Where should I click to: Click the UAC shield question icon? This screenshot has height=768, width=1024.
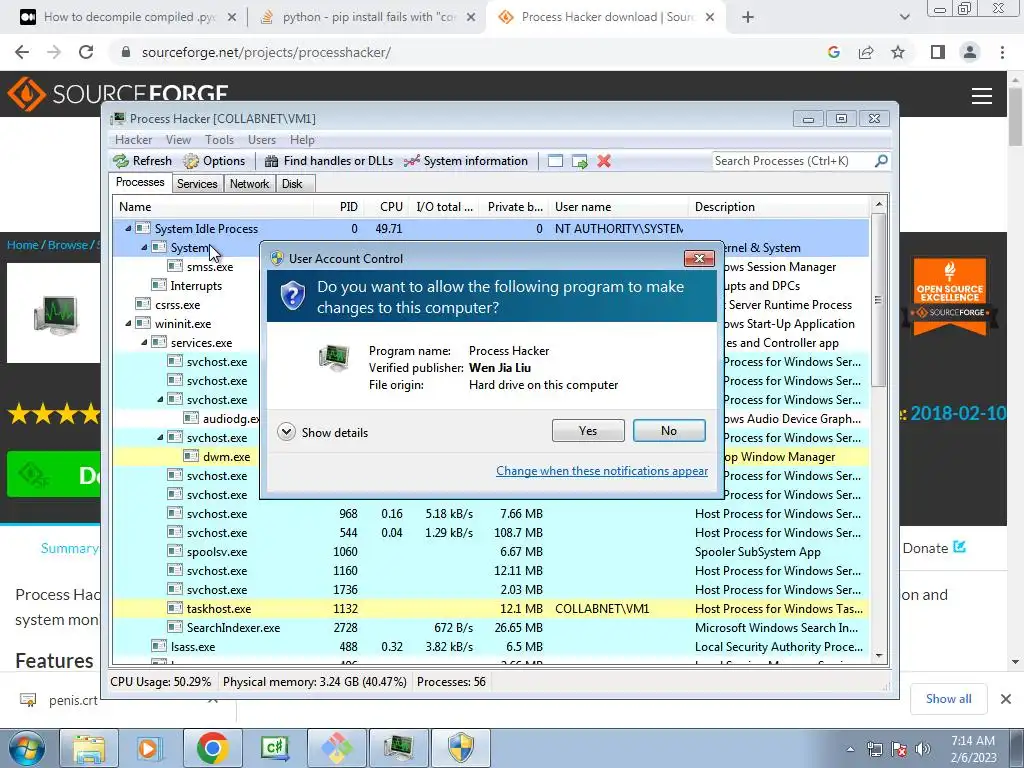tap(293, 296)
